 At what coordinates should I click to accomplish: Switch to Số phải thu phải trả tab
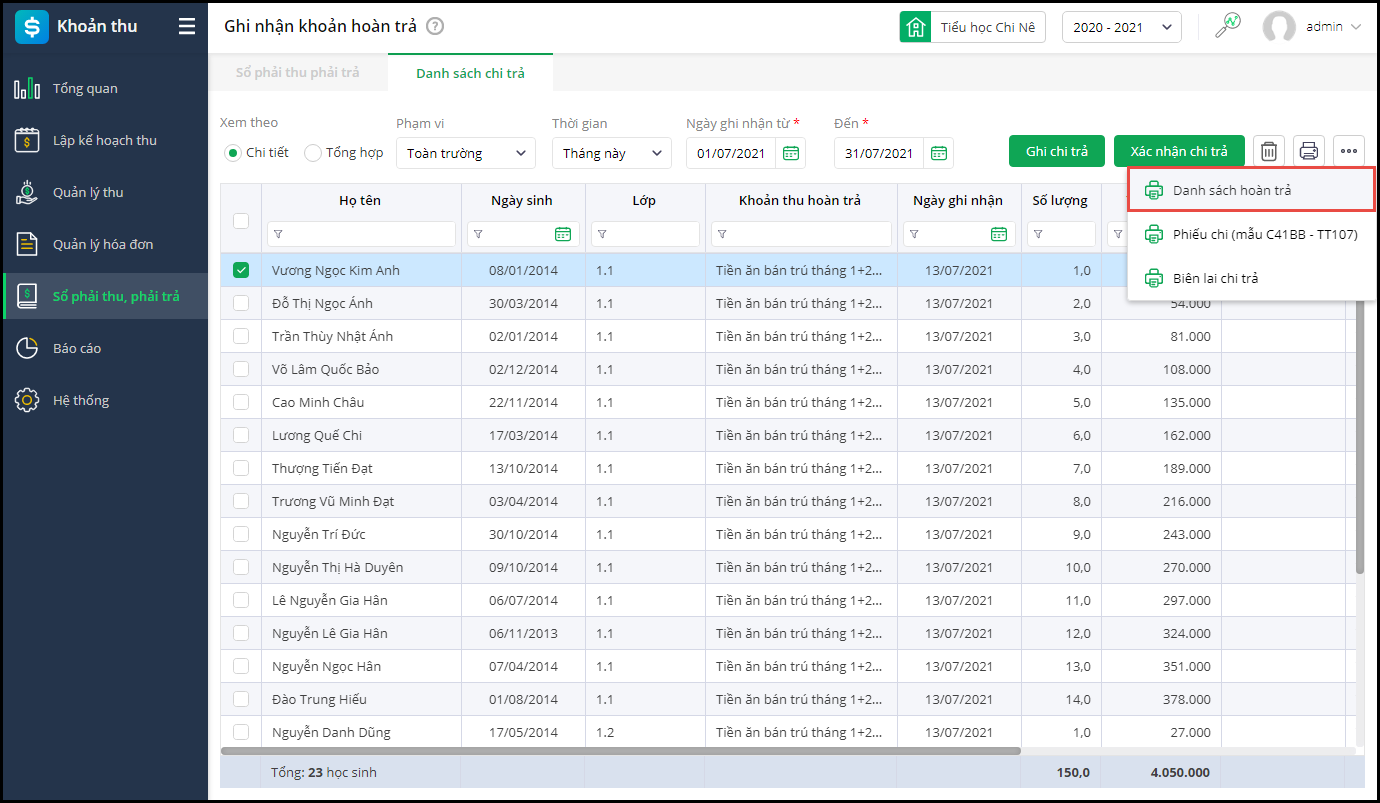point(297,73)
